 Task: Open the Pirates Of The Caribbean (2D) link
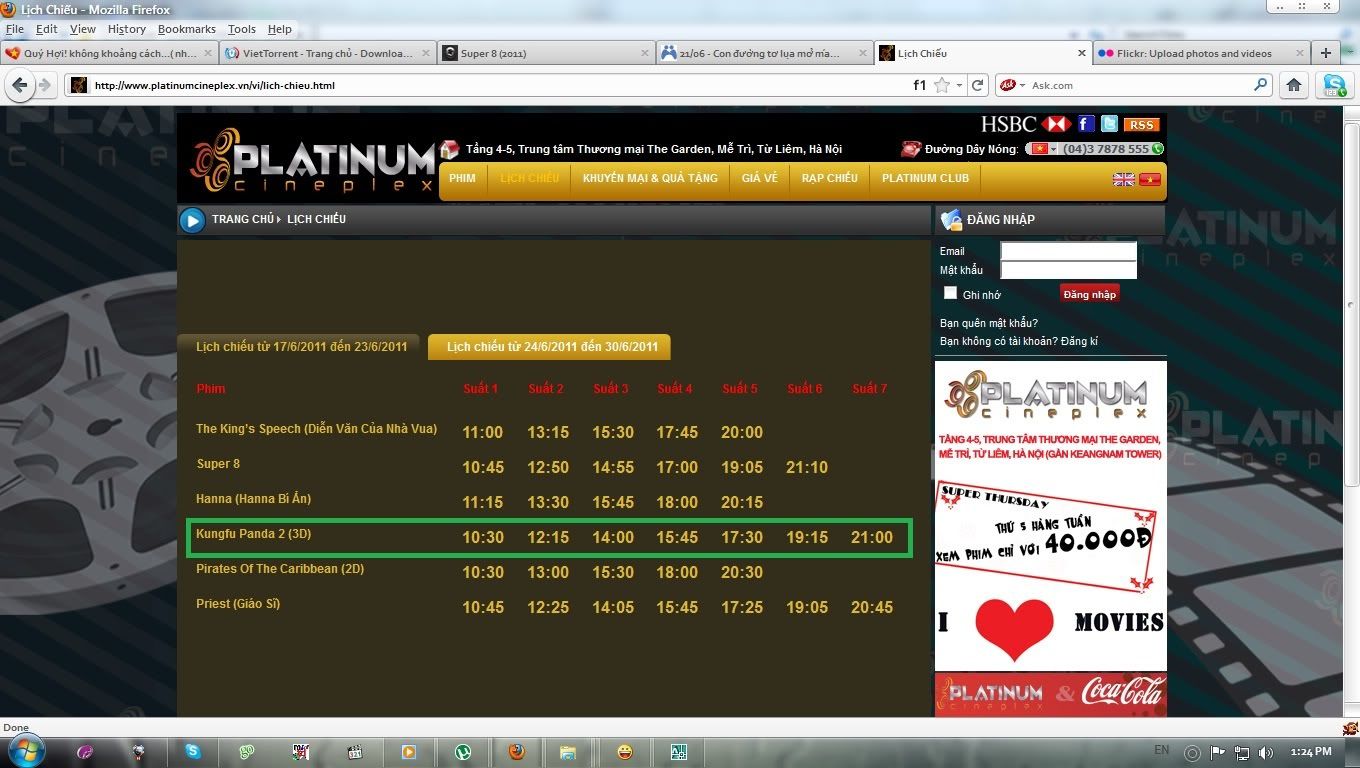[x=280, y=569]
